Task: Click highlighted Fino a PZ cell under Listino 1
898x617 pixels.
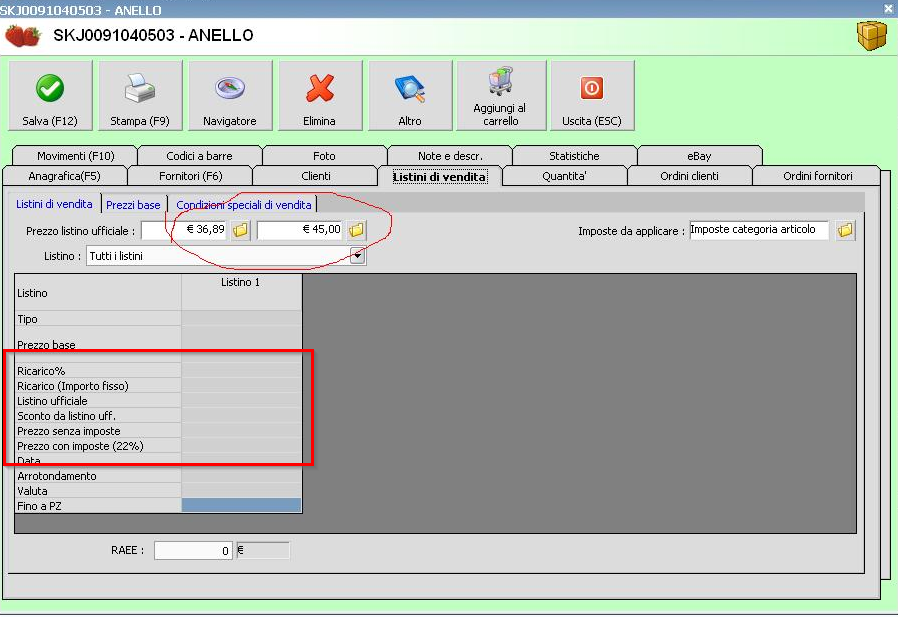Action: coord(241,505)
